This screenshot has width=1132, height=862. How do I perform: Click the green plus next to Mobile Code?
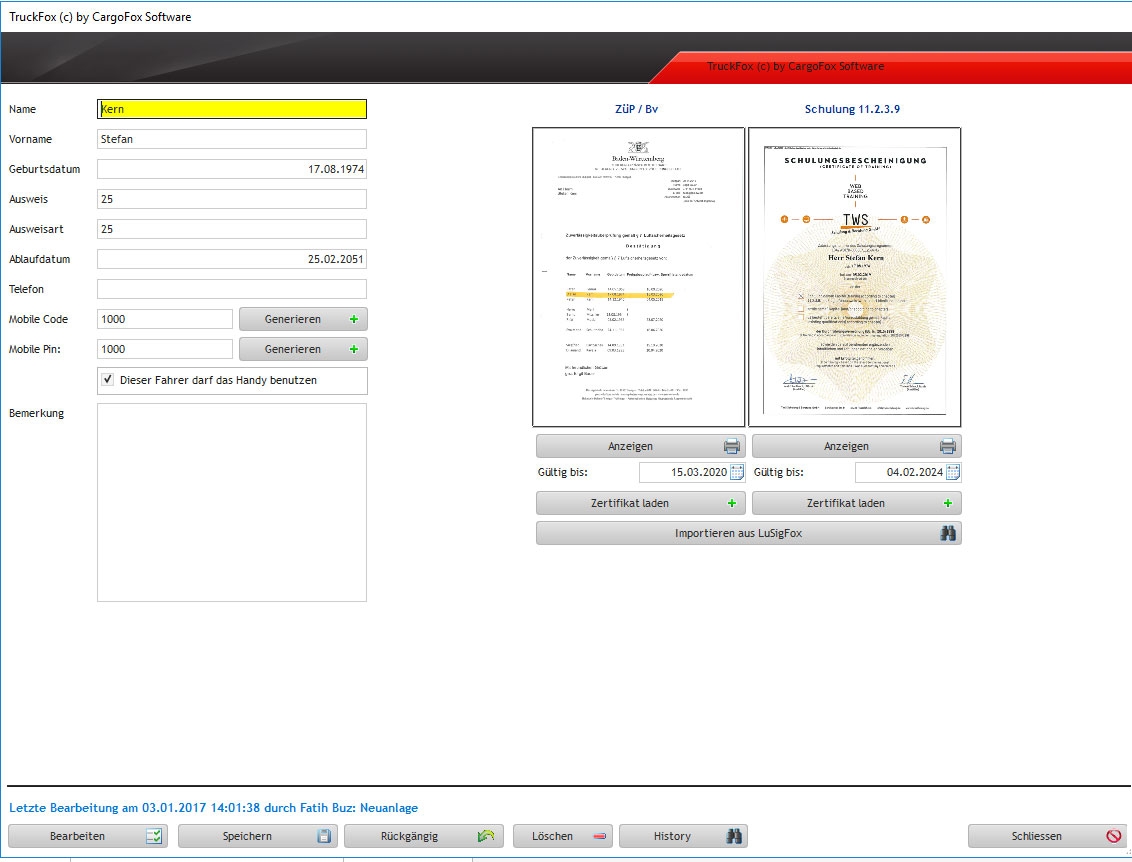tap(354, 319)
